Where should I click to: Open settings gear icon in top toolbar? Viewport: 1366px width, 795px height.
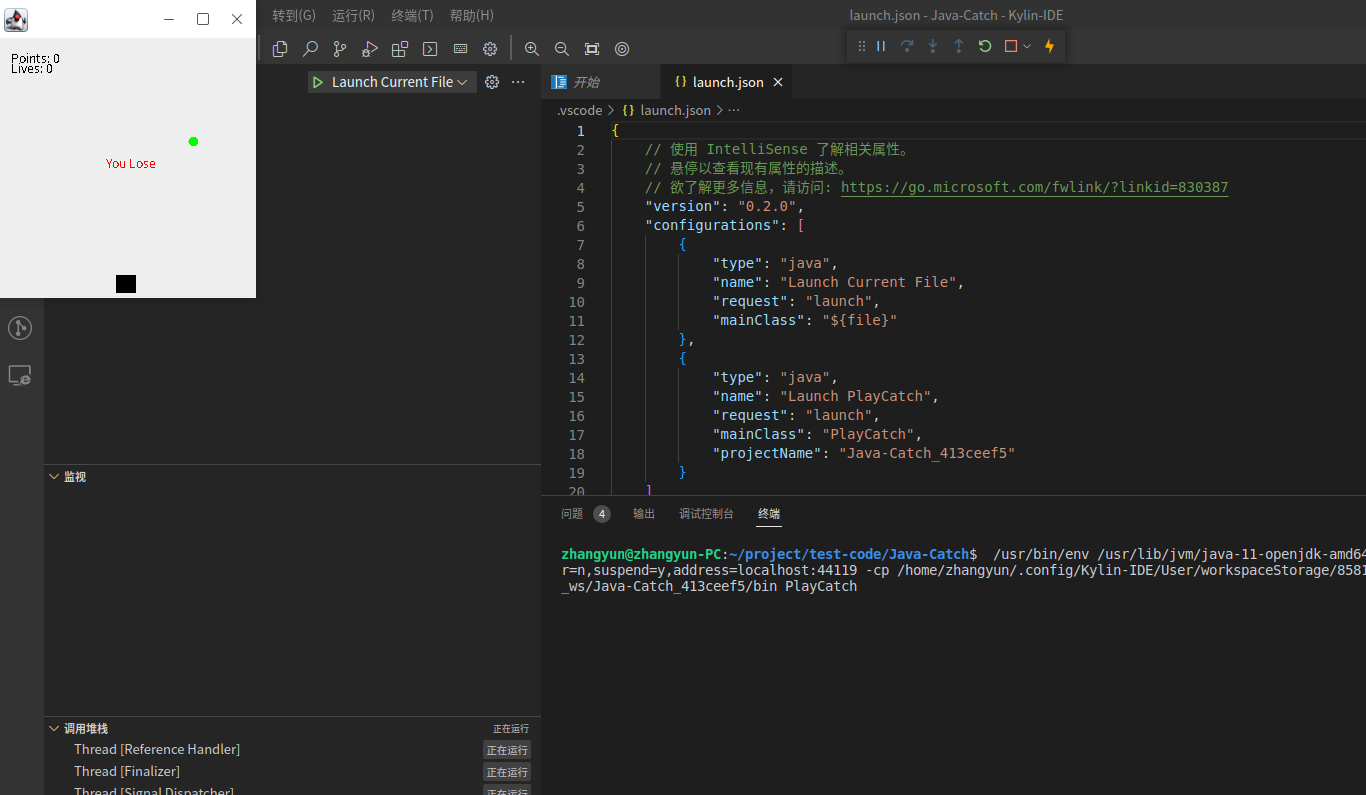coord(490,48)
